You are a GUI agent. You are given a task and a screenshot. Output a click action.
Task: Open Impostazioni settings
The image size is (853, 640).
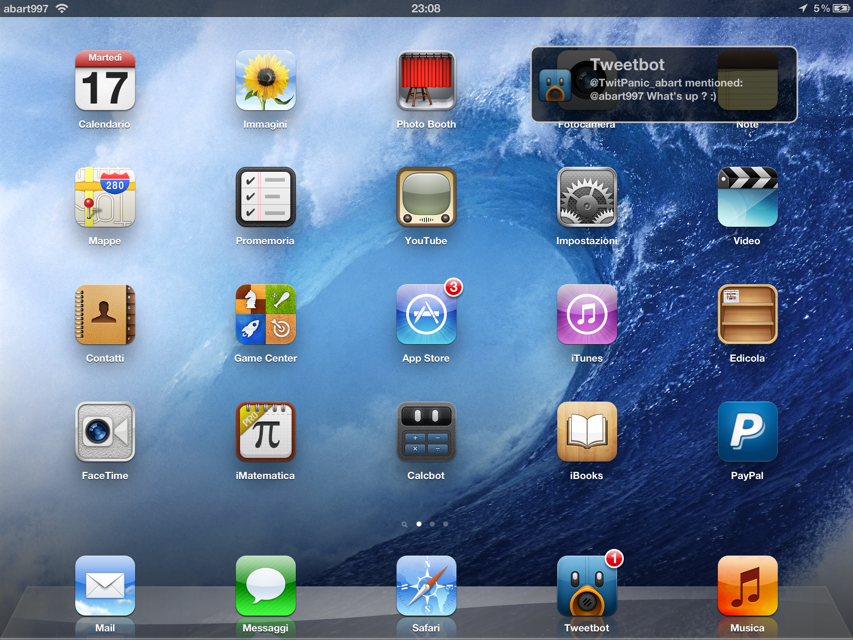(586, 197)
